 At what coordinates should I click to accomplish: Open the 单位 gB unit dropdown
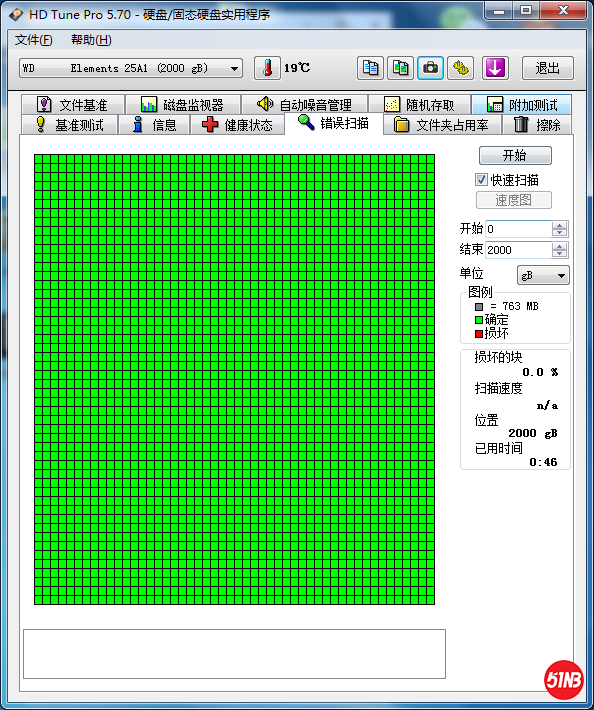[543, 275]
